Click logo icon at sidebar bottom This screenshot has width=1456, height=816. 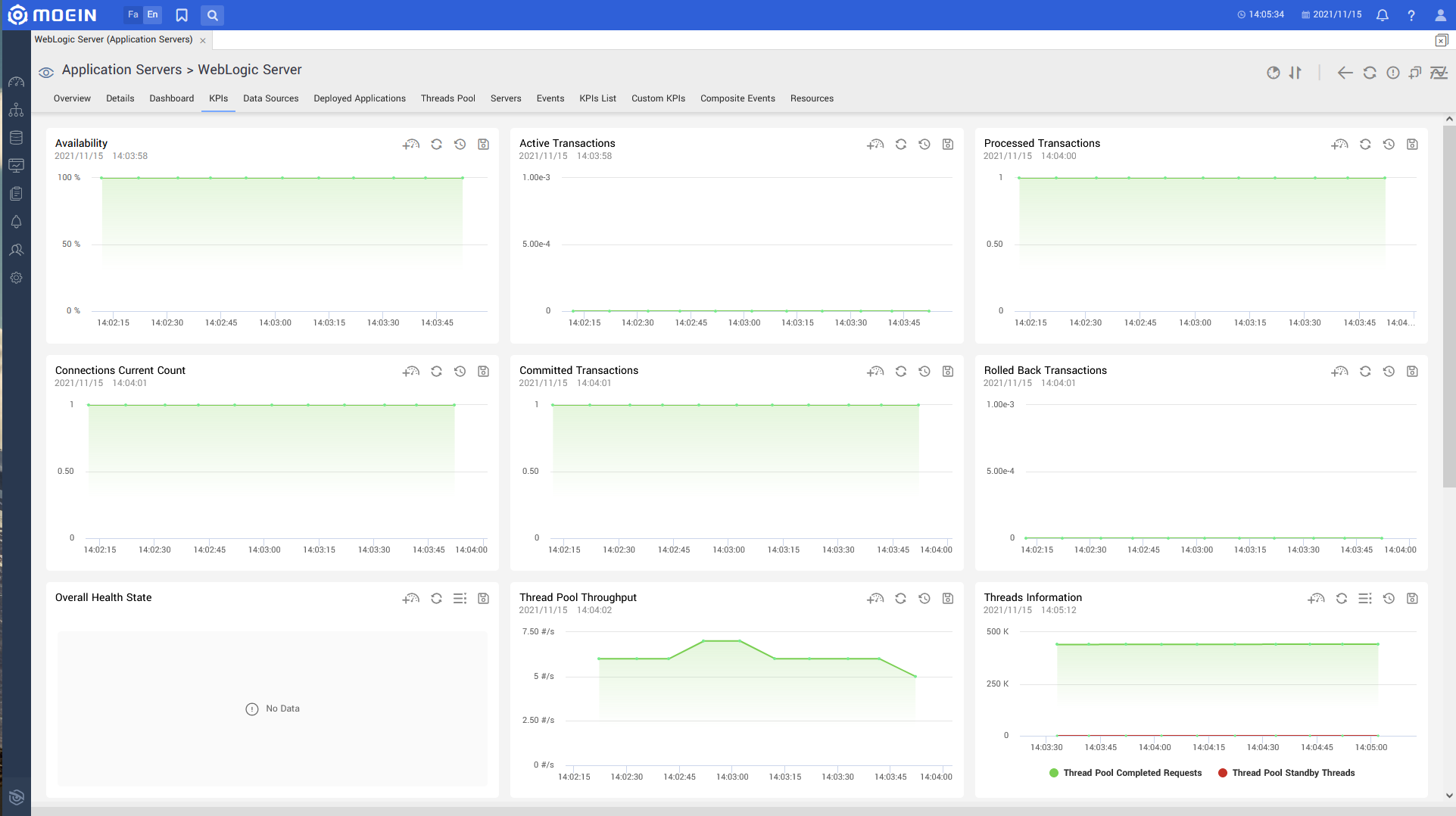[x=16, y=796]
